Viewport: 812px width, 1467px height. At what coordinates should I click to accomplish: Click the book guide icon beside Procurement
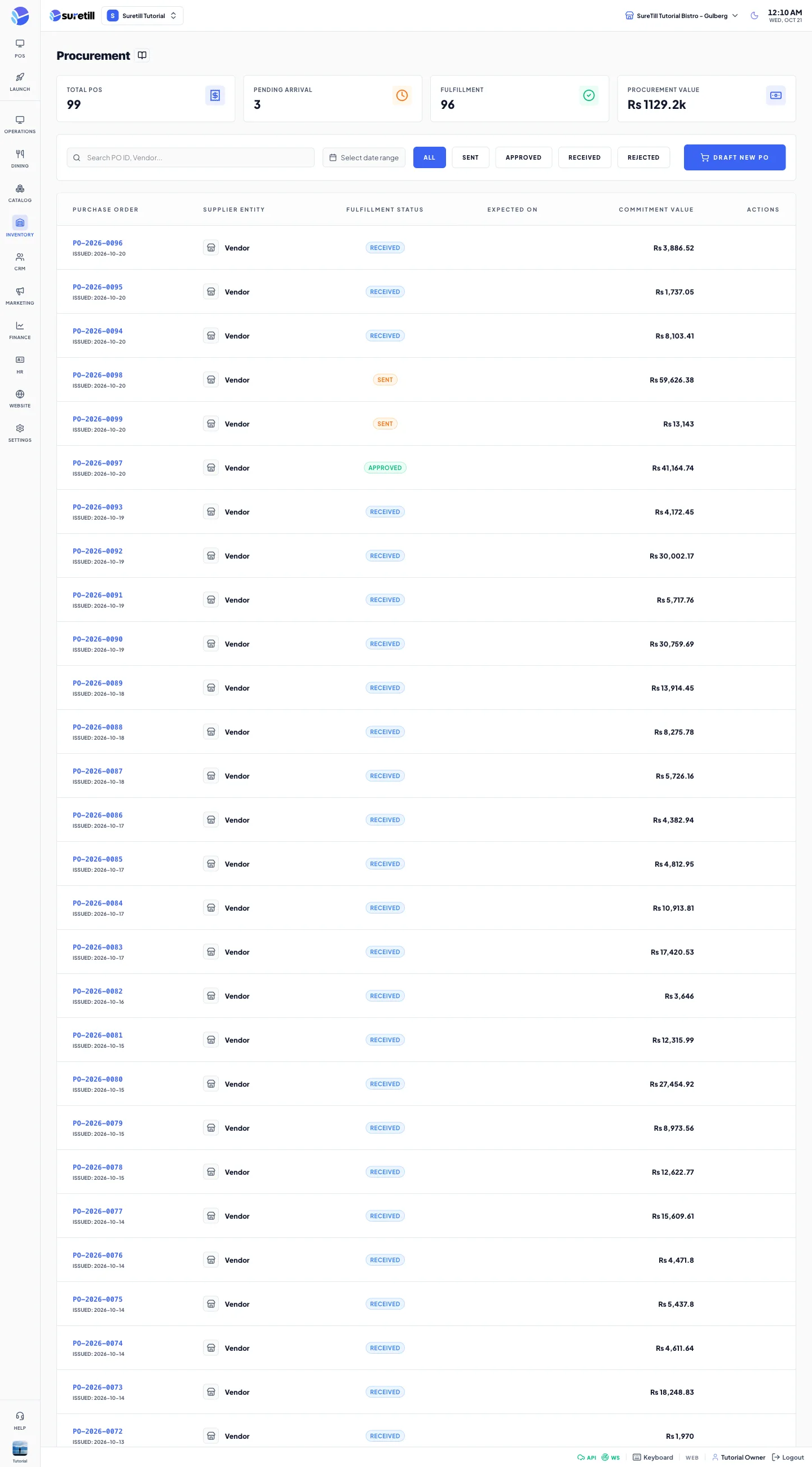coord(142,55)
